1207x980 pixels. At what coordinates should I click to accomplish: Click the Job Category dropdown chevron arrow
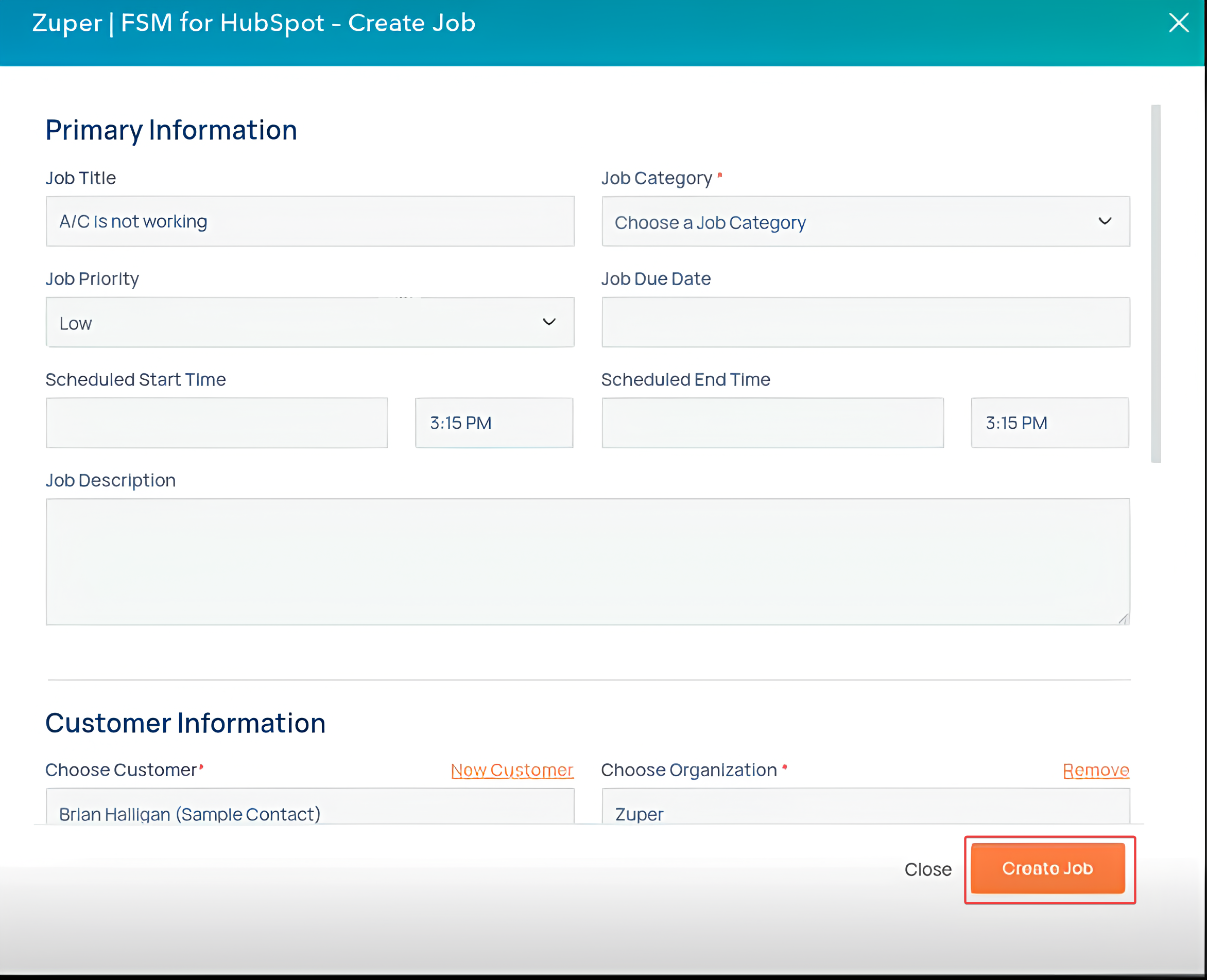[1105, 221]
